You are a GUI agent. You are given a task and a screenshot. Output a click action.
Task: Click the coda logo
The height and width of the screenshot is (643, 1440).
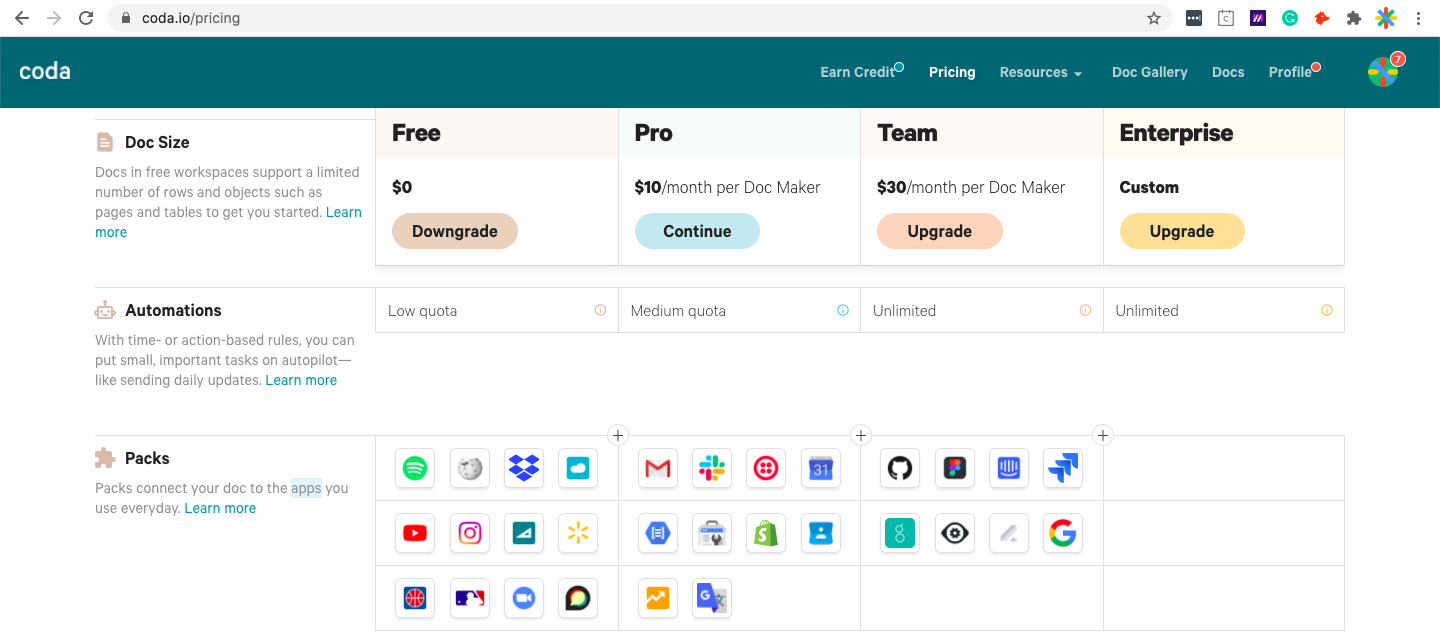pyautogui.click(x=45, y=71)
